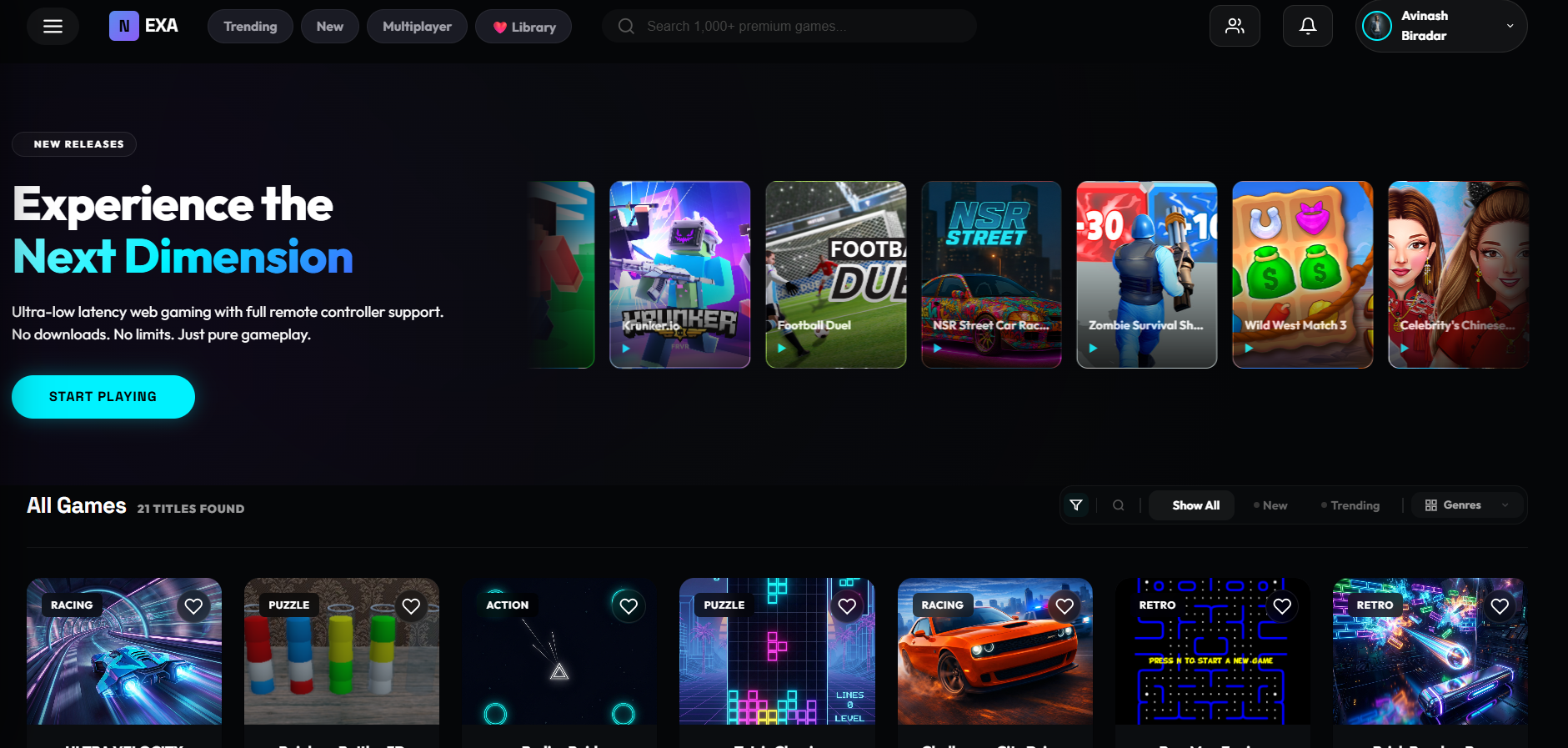This screenshot has height=748, width=1568.
Task: Click the search icon in games toolbar
Action: (1119, 505)
